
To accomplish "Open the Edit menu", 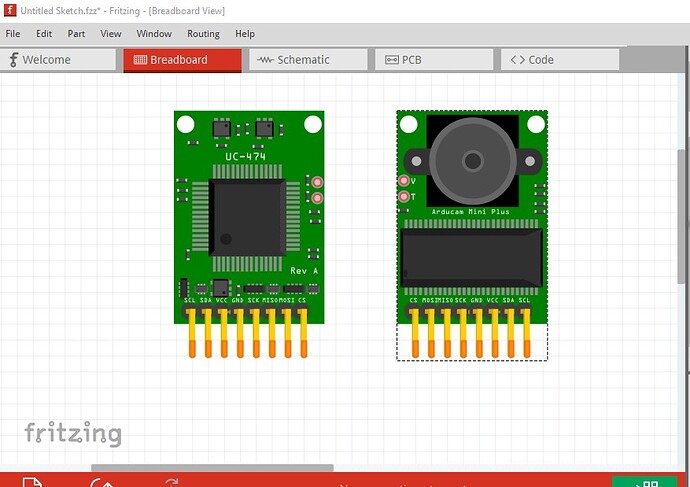I will [44, 34].
